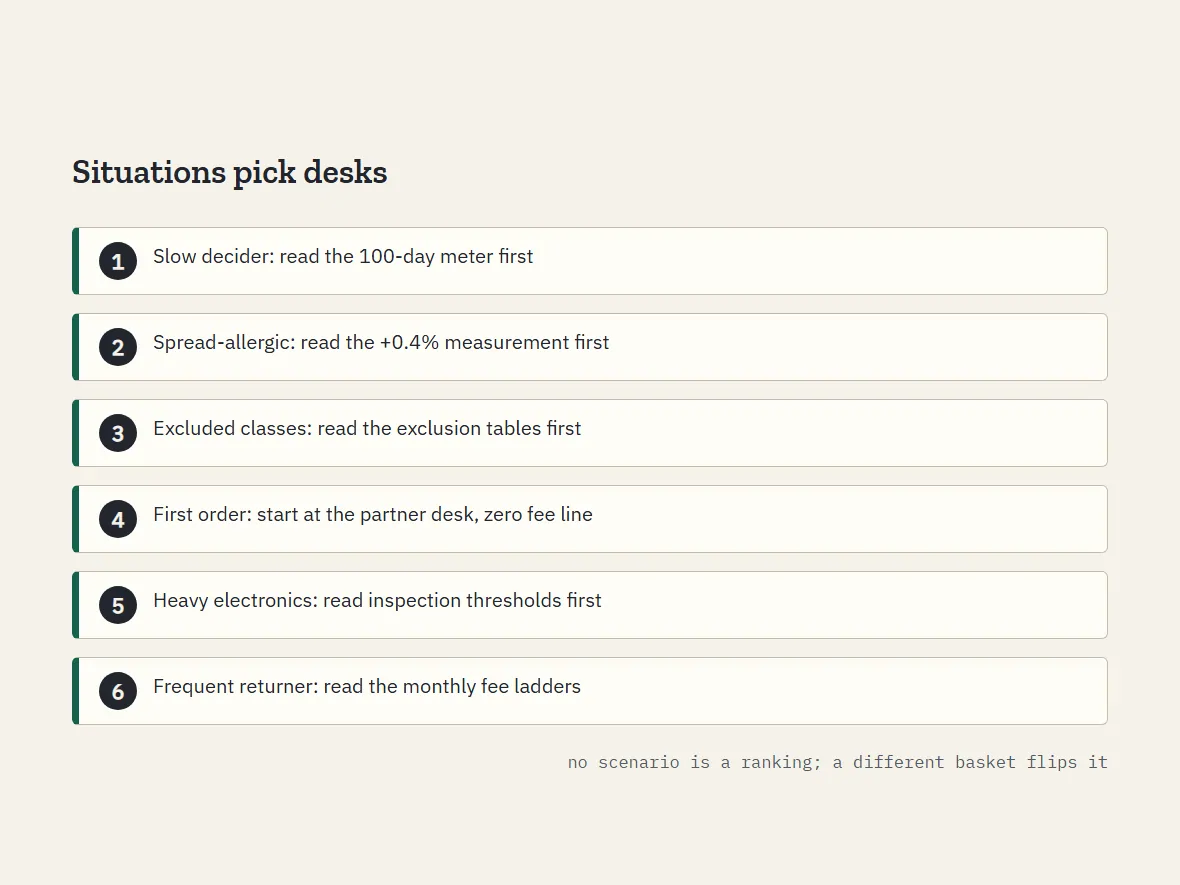The image size is (1180, 885).
Task: Click the number 4 circle badge
Action: [118, 519]
